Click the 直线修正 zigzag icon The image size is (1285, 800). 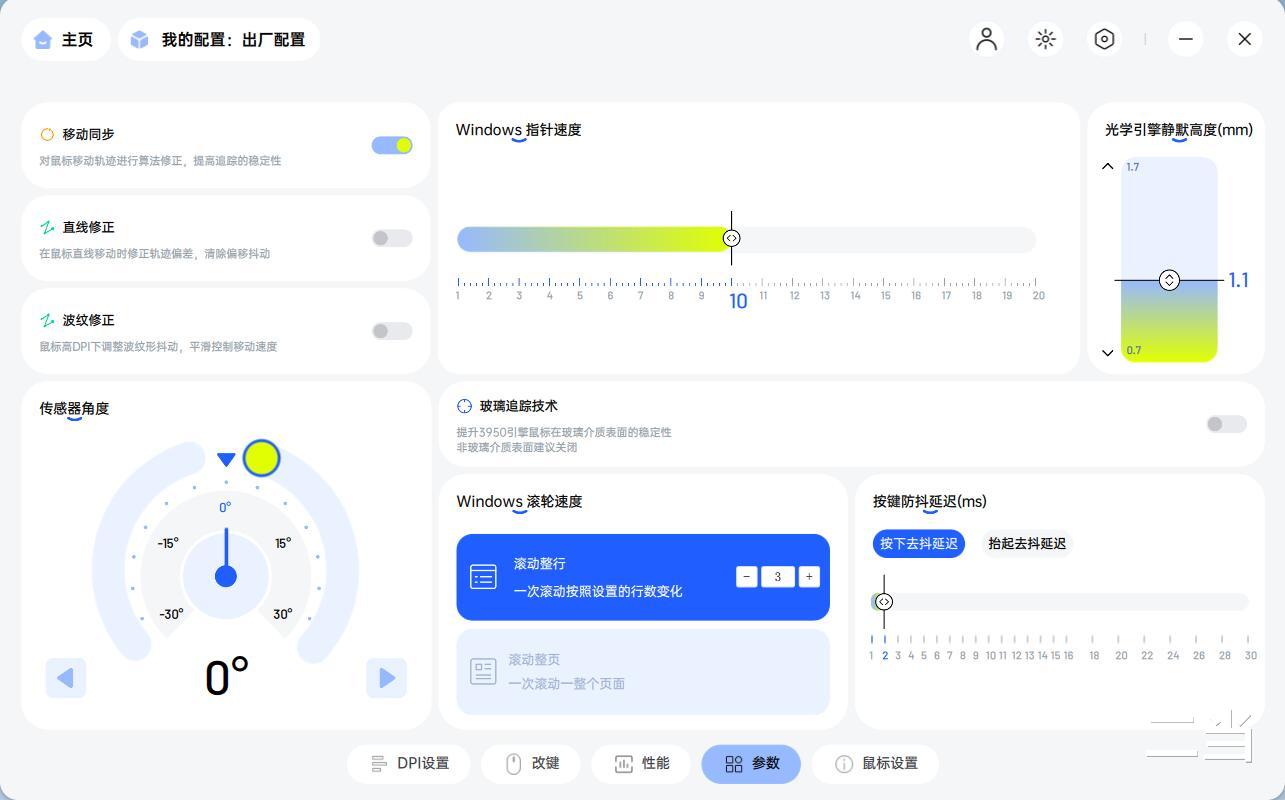click(x=47, y=227)
